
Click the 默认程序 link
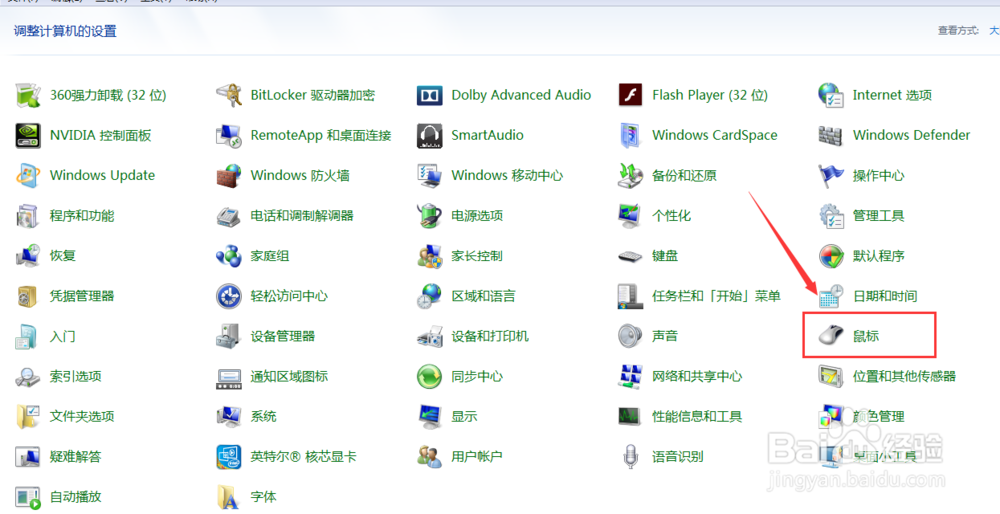pyautogui.click(x=879, y=256)
